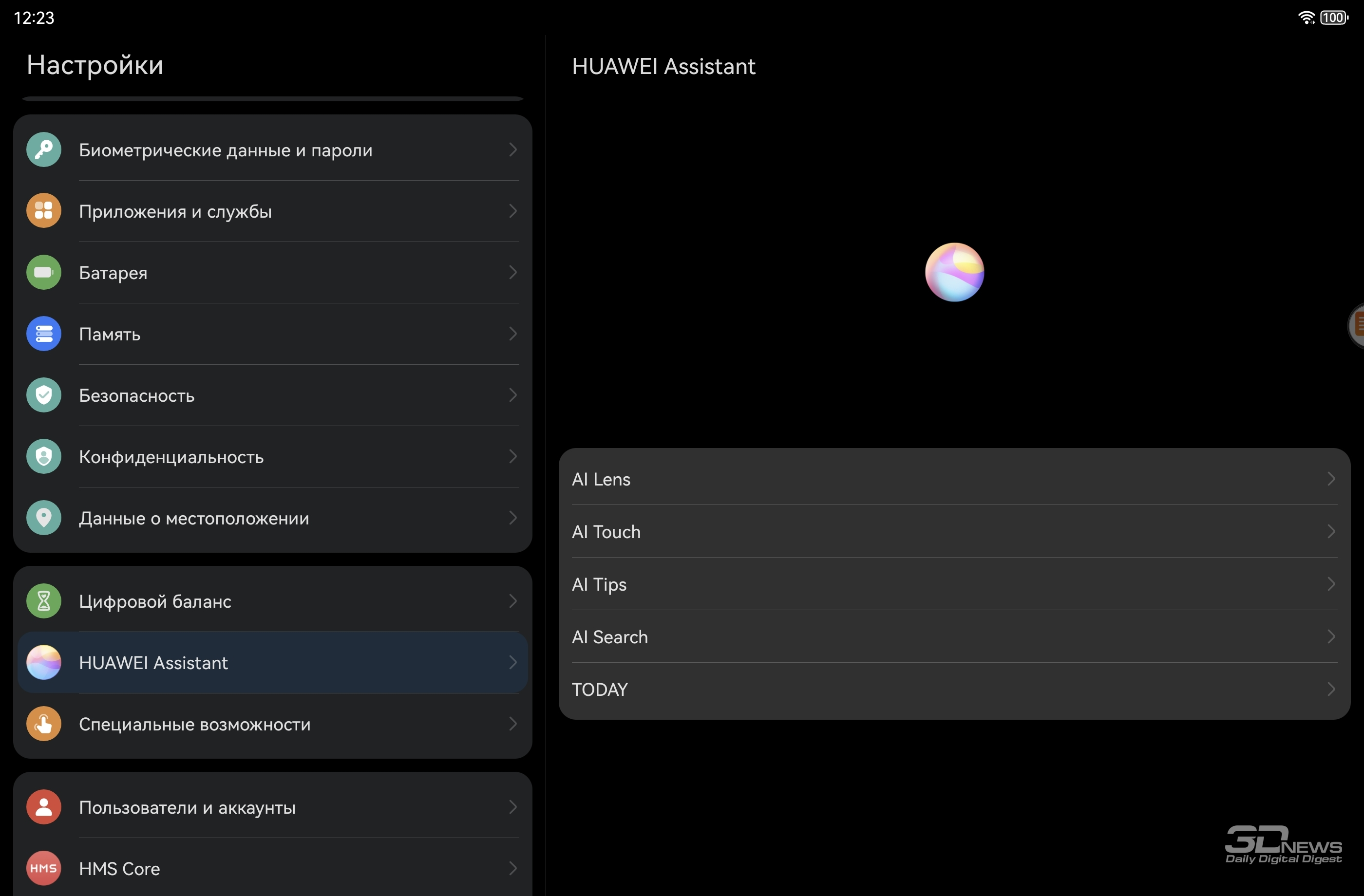Screen dimensions: 1364x896
Task: Tap the battery 100 indicator
Action: [1334, 18]
